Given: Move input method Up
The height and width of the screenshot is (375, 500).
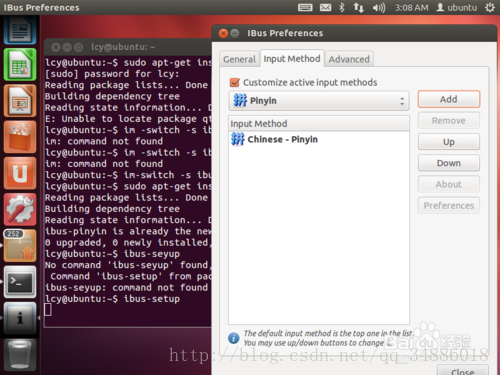Looking at the screenshot, I should click(x=449, y=142).
